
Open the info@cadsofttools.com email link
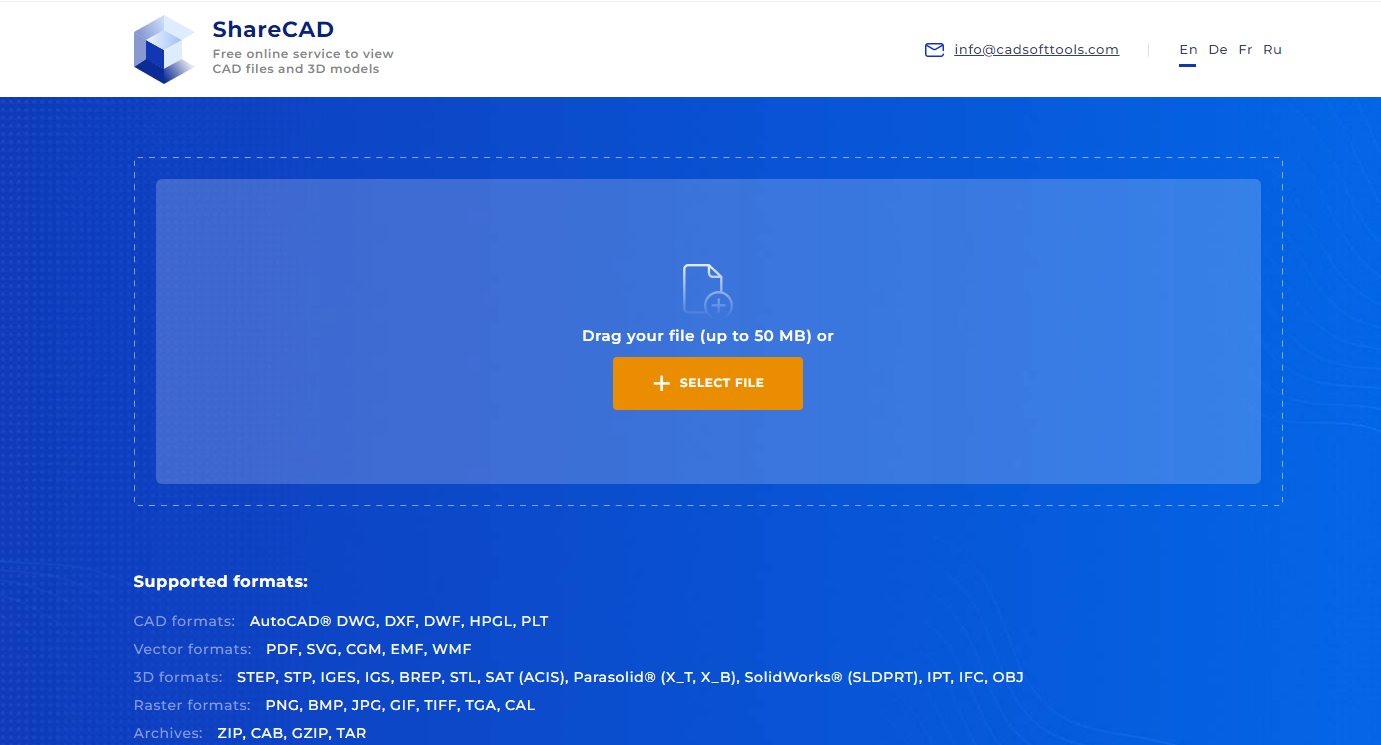tap(1036, 49)
